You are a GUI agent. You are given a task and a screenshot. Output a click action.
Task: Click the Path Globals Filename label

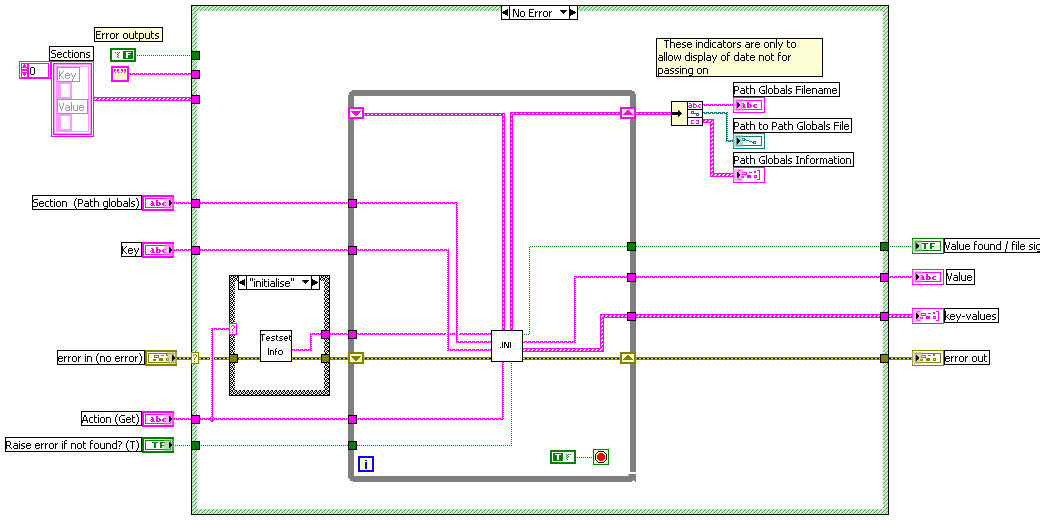[x=786, y=89]
